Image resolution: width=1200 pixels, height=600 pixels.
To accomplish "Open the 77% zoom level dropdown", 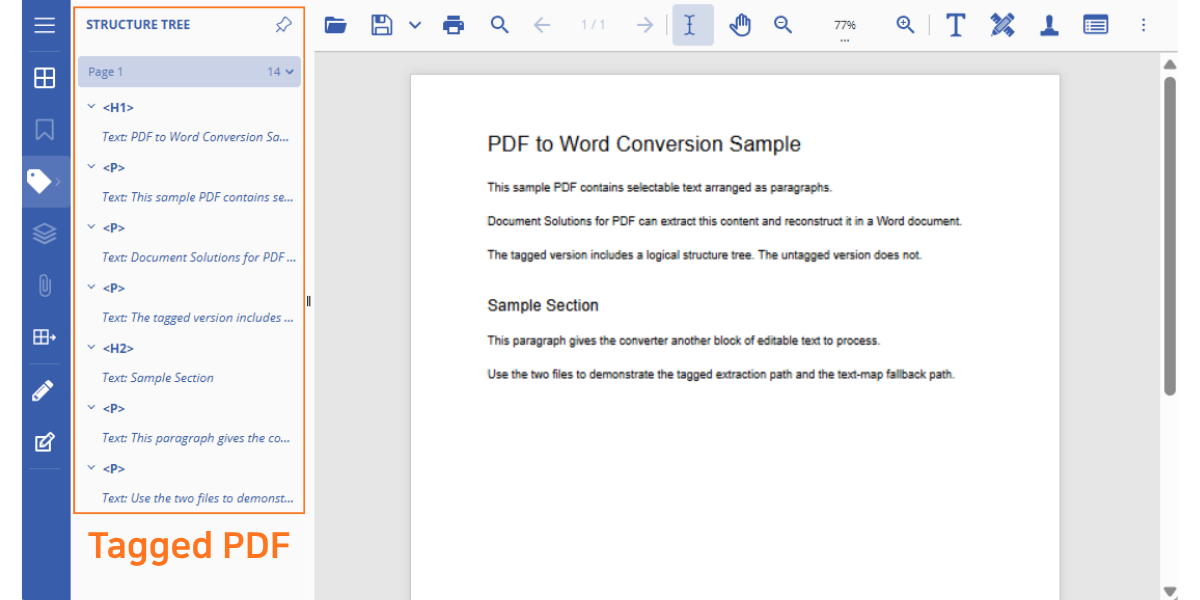I will 845,28.
